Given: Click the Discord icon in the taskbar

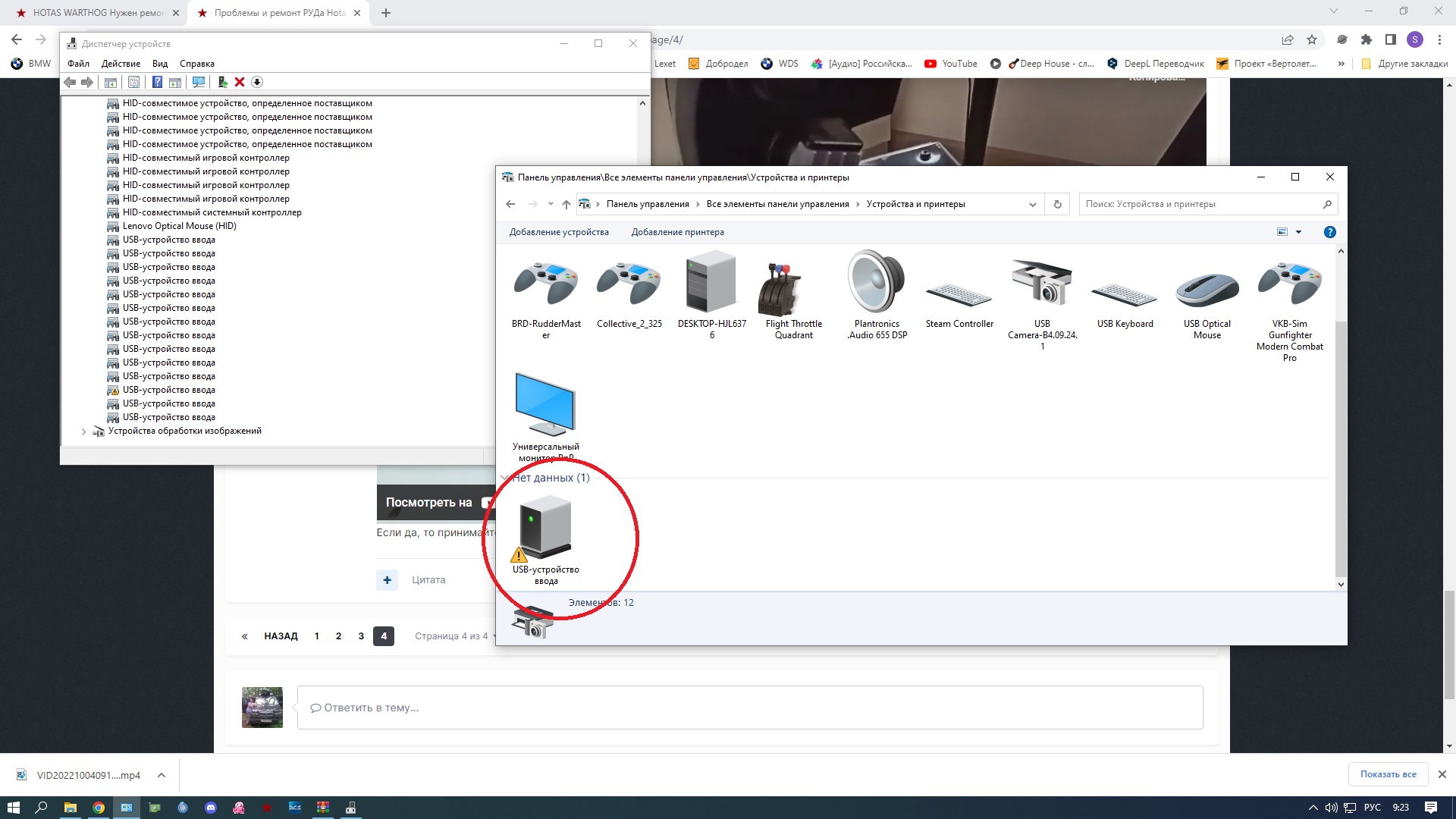Looking at the screenshot, I should 211,808.
